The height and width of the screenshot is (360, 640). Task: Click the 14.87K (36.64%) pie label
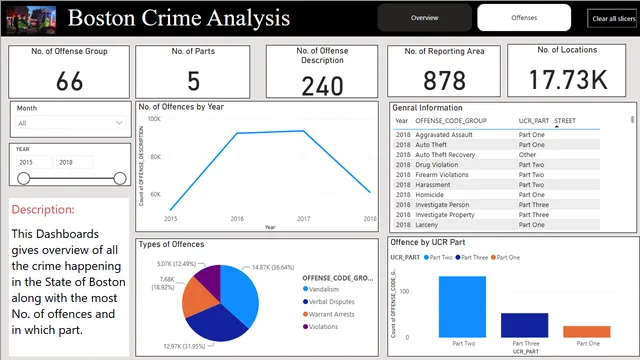[273, 267]
